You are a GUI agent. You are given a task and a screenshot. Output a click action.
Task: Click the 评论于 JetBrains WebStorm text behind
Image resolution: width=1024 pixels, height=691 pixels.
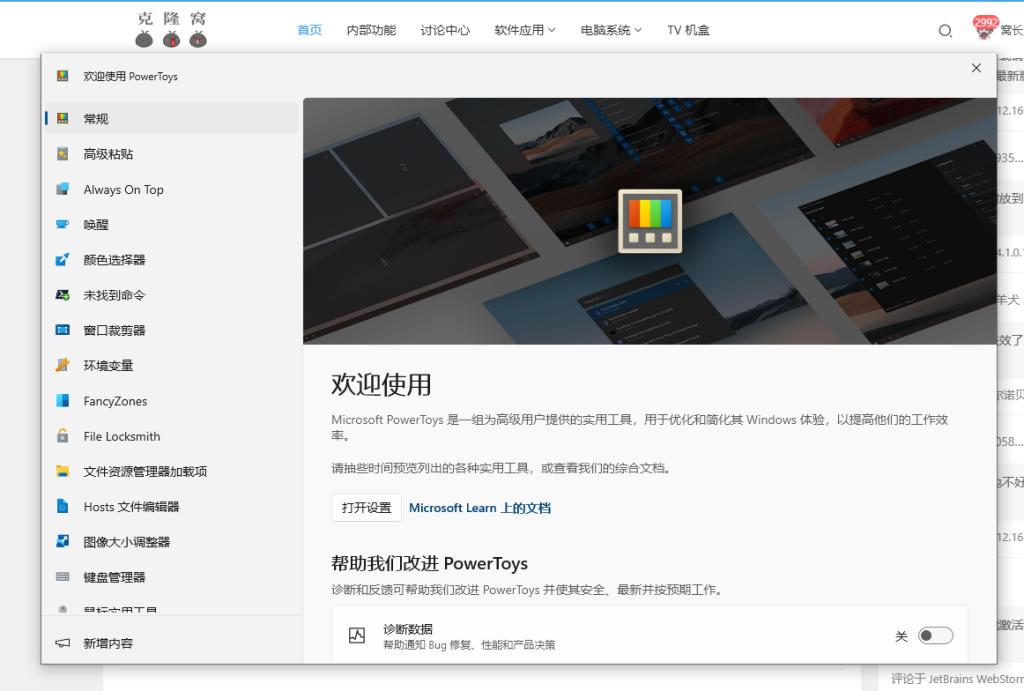pyautogui.click(x=957, y=679)
